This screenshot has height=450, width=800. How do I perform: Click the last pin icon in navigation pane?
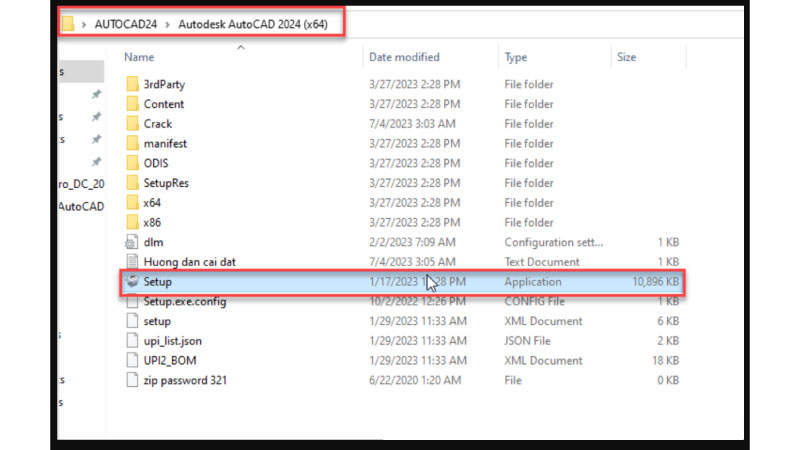(96, 162)
